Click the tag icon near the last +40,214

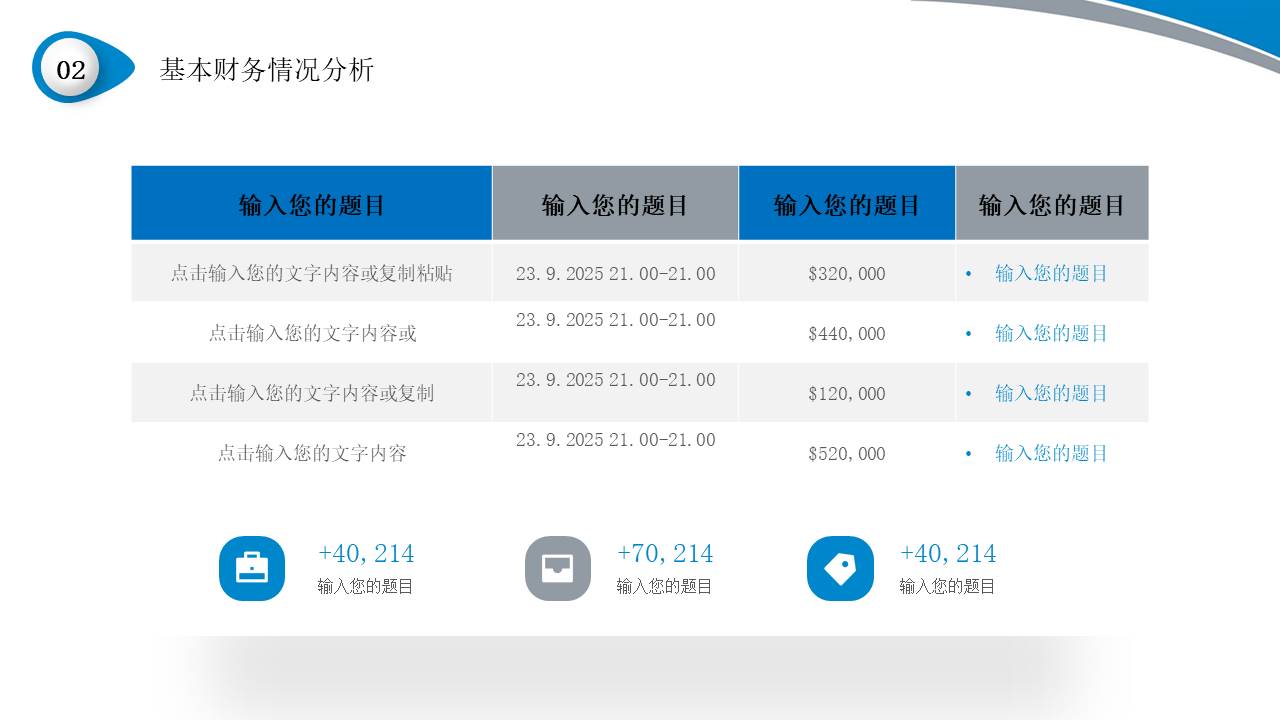pyautogui.click(x=840, y=568)
